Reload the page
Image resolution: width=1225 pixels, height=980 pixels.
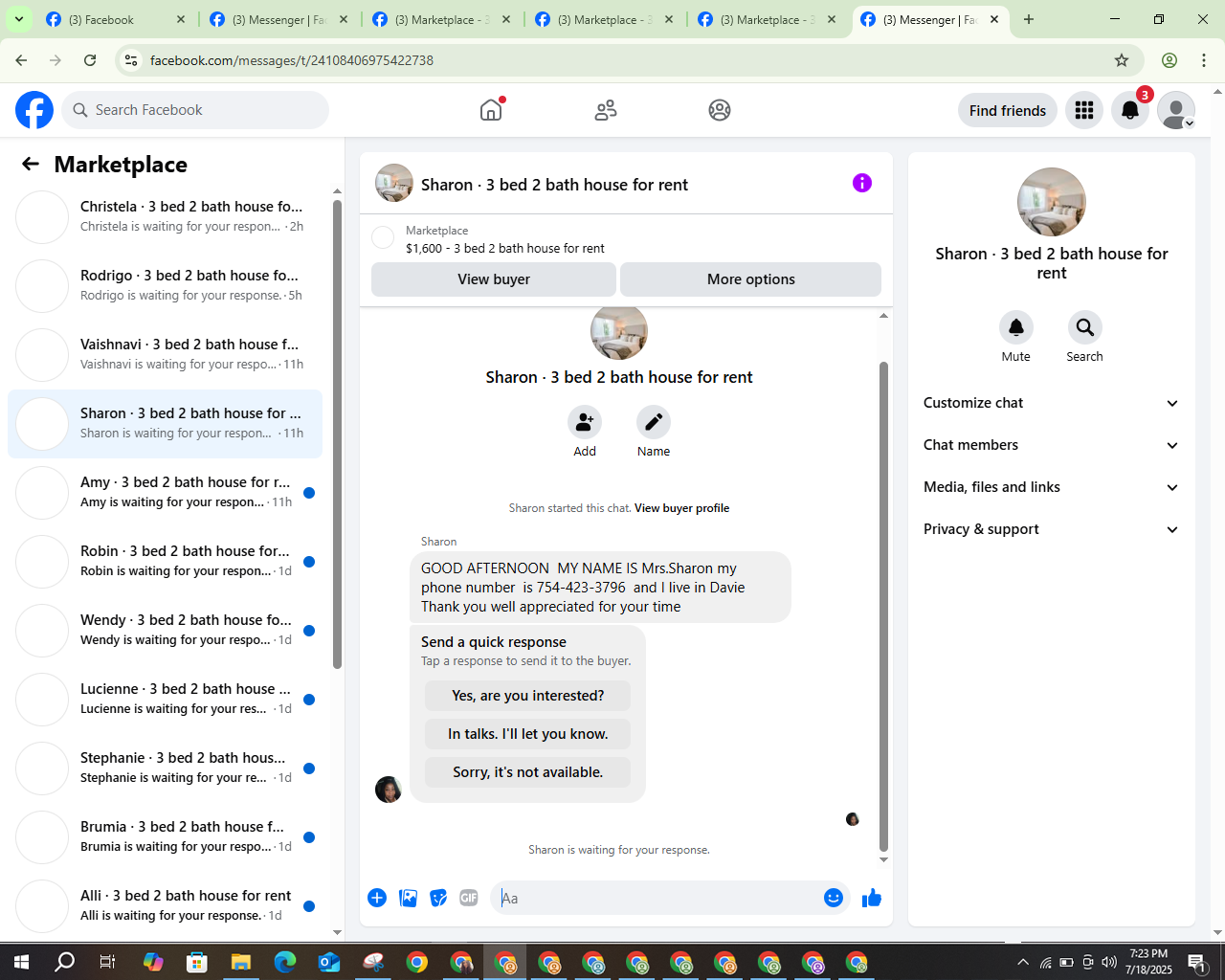coord(90,60)
